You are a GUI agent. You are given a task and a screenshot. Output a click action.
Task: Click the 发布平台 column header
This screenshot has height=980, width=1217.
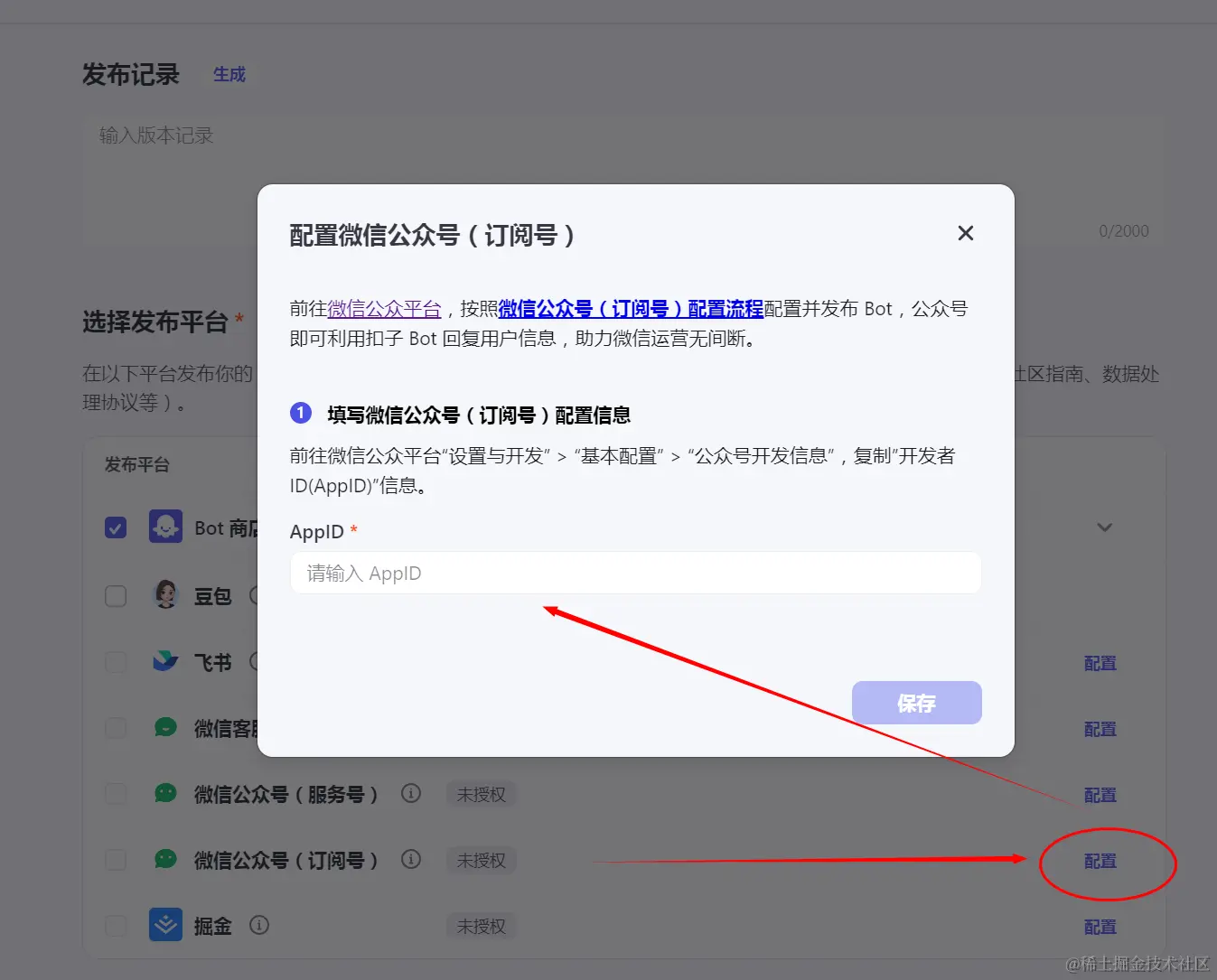(x=137, y=464)
